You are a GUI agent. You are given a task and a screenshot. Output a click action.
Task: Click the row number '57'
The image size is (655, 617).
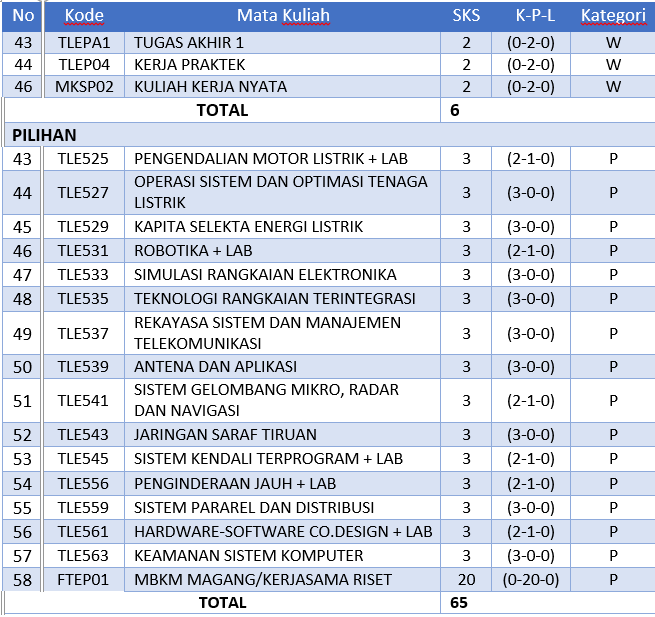[x=23, y=556]
